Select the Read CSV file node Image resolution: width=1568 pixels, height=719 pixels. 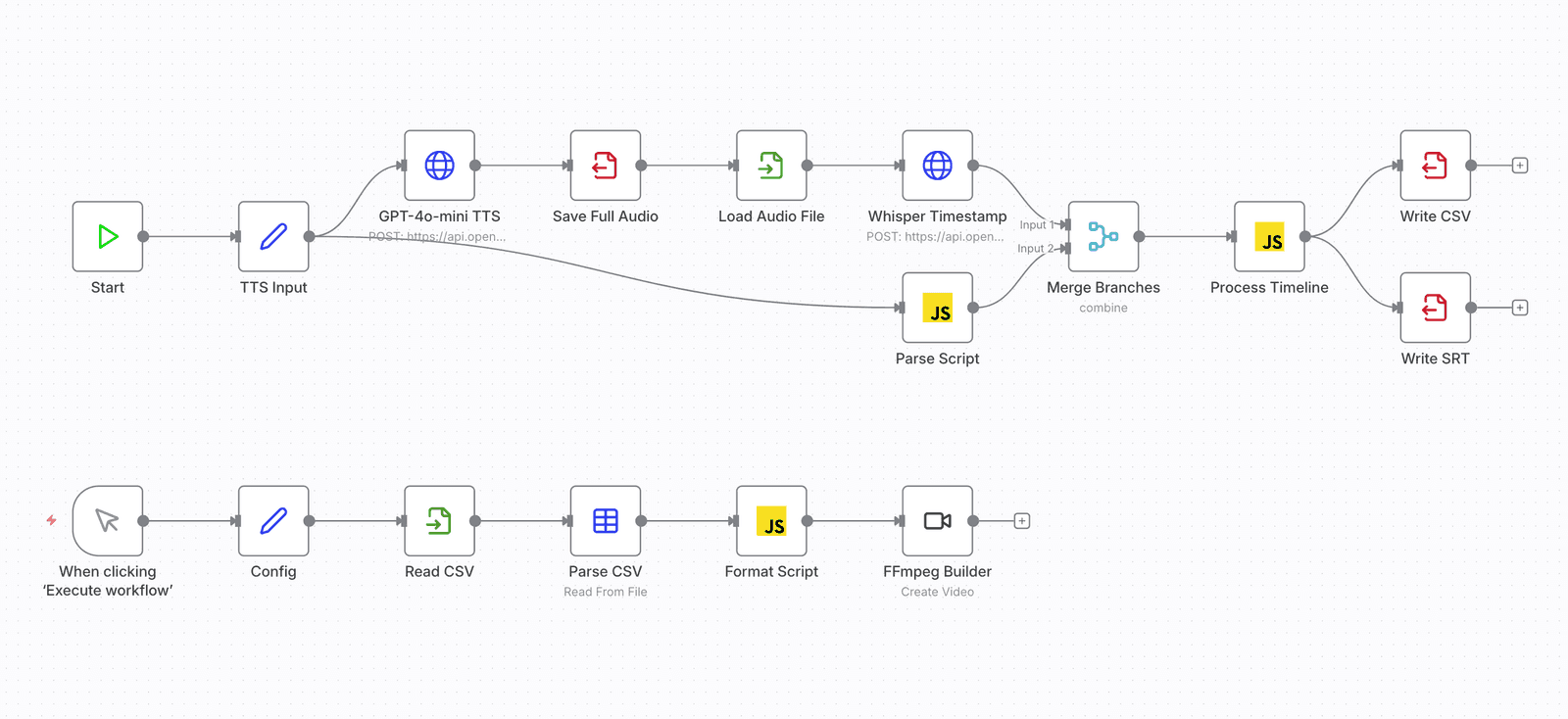coord(439,521)
